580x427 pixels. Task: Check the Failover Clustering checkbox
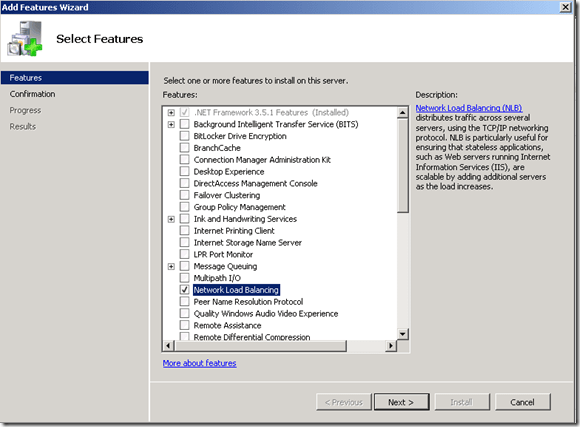[x=184, y=195]
